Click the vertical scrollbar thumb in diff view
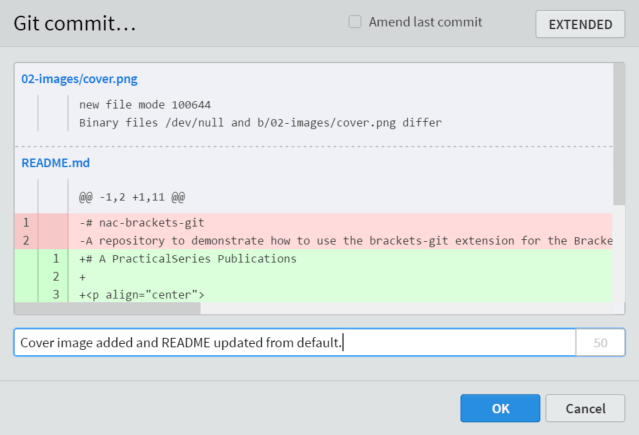Viewport: 639px width, 435px height. (619, 134)
